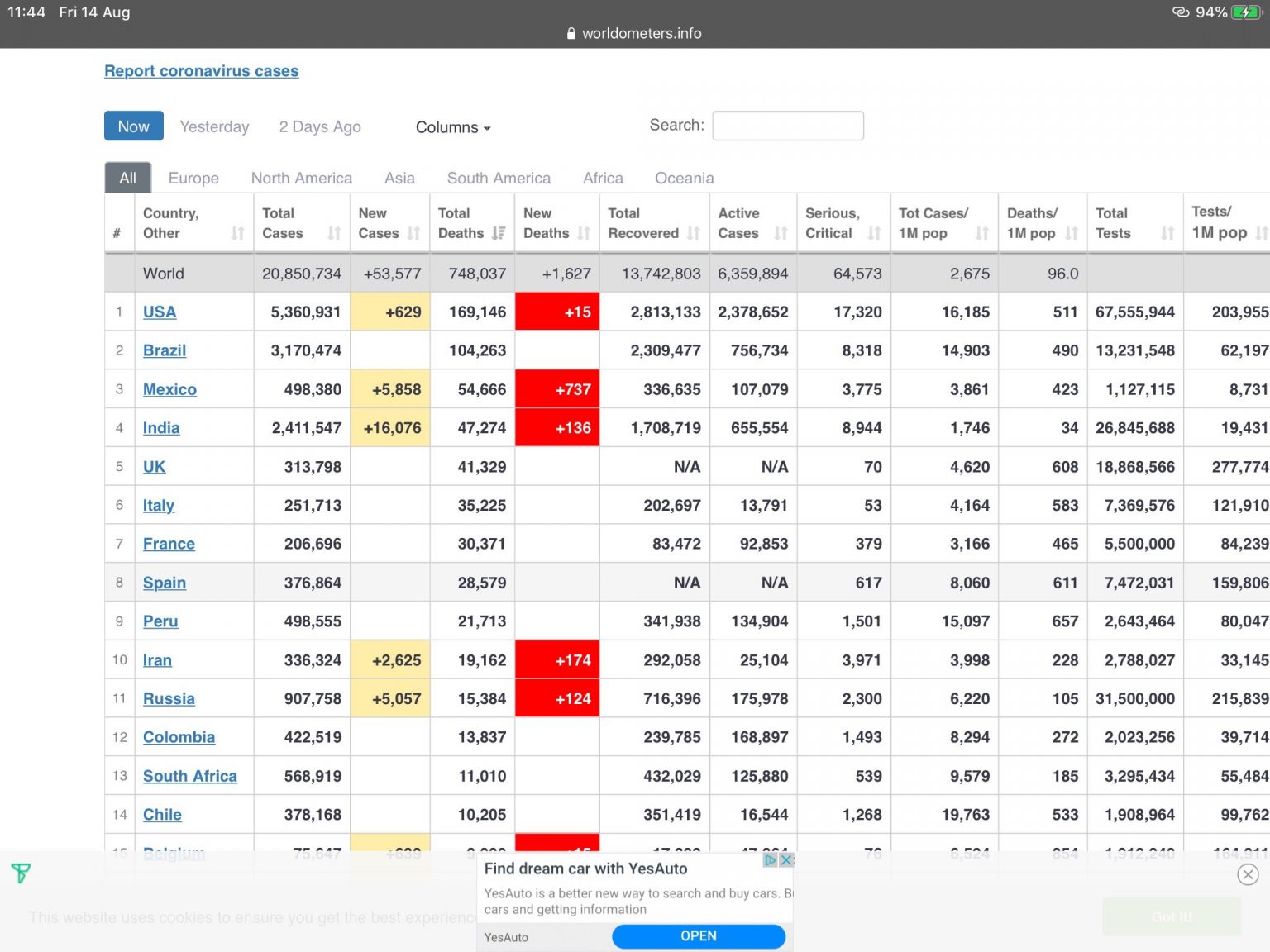
Task: Open the Brazil country link
Action: [165, 350]
